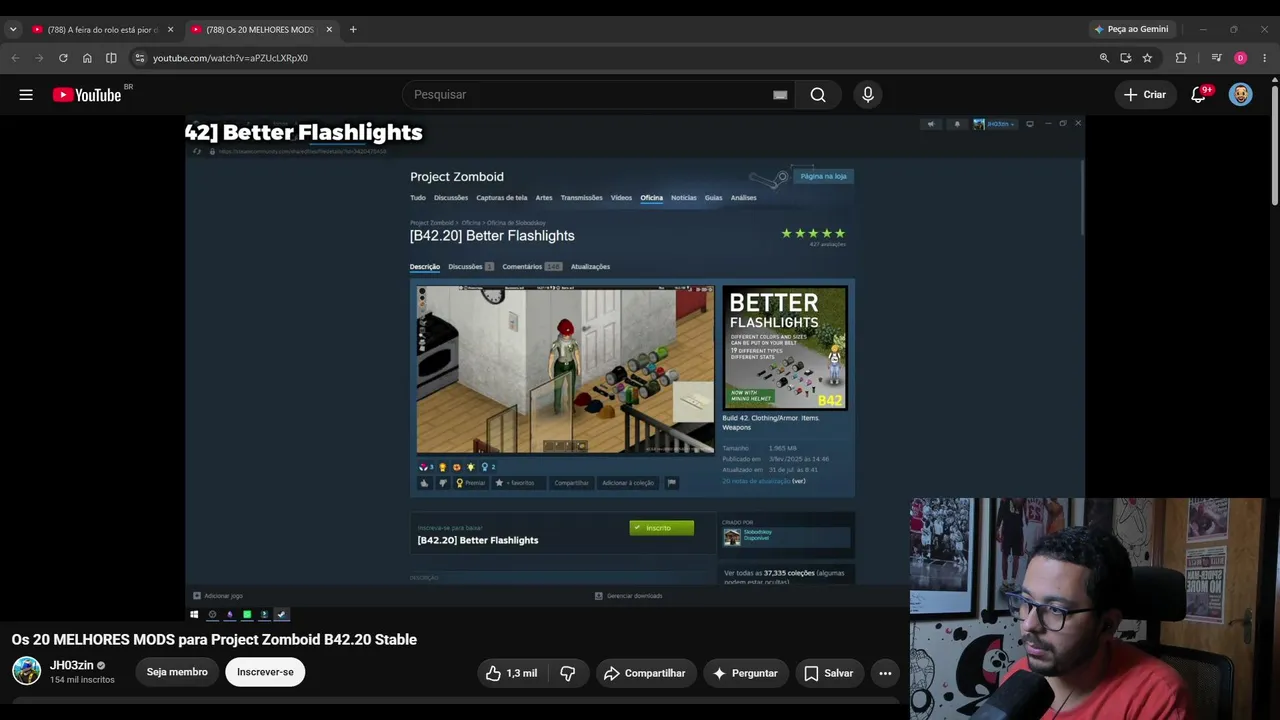Viewport: 1280px width, 720px height.
Task: View site information for youtube.com
Action: [140, 58]
